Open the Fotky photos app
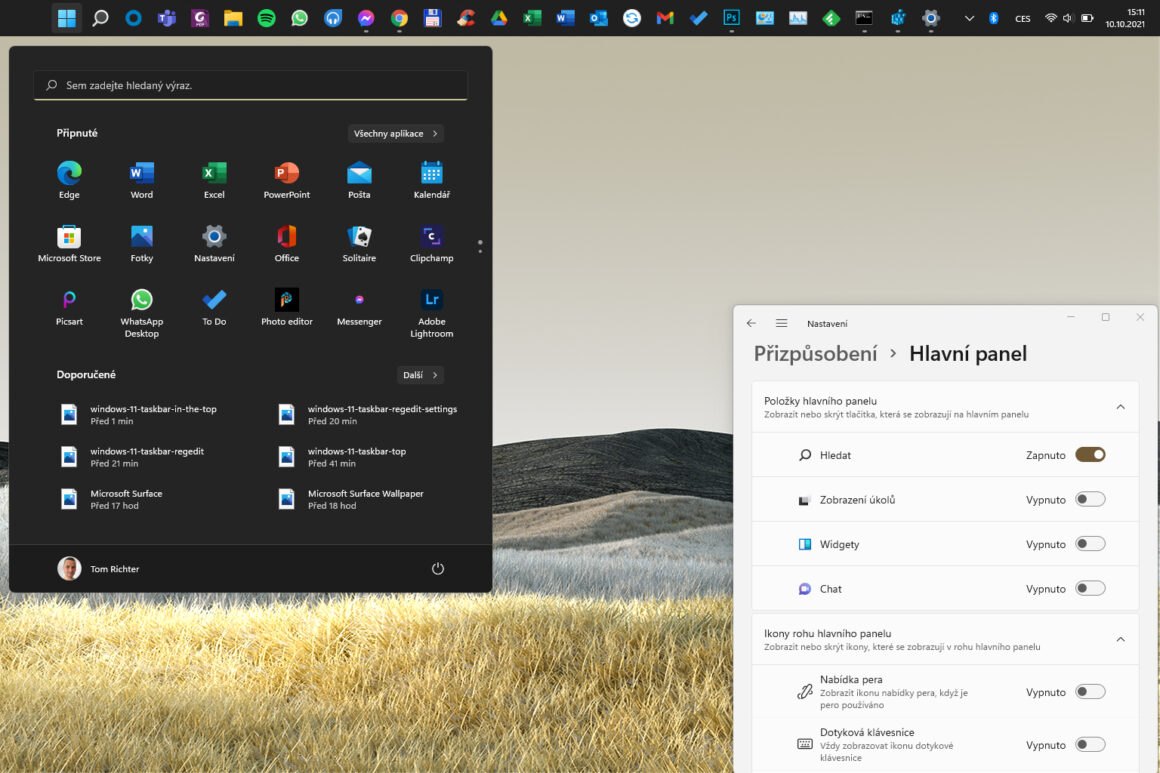This screenshot has height=773, width=1160. click(x=141, y=243)
